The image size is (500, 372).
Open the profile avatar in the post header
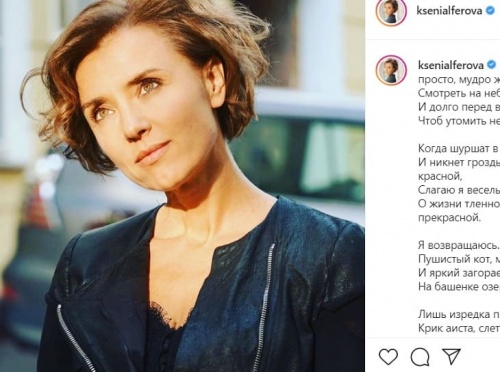391,11
